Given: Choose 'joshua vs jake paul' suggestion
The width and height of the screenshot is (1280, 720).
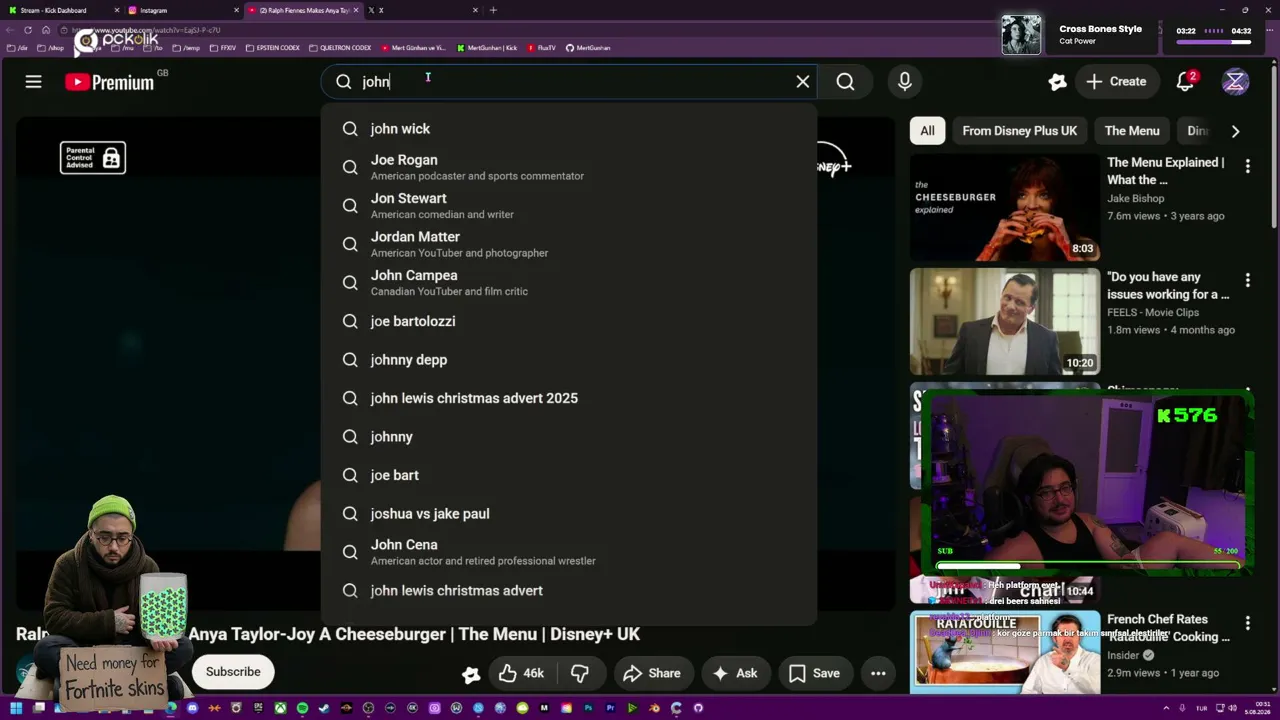Looking at the screenshot, I should (568, 514).
